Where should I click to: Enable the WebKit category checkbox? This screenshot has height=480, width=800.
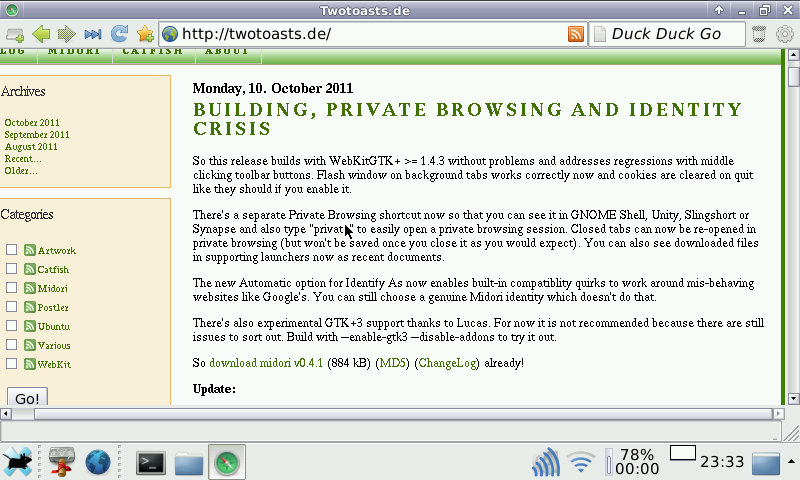tap(11, 364)
